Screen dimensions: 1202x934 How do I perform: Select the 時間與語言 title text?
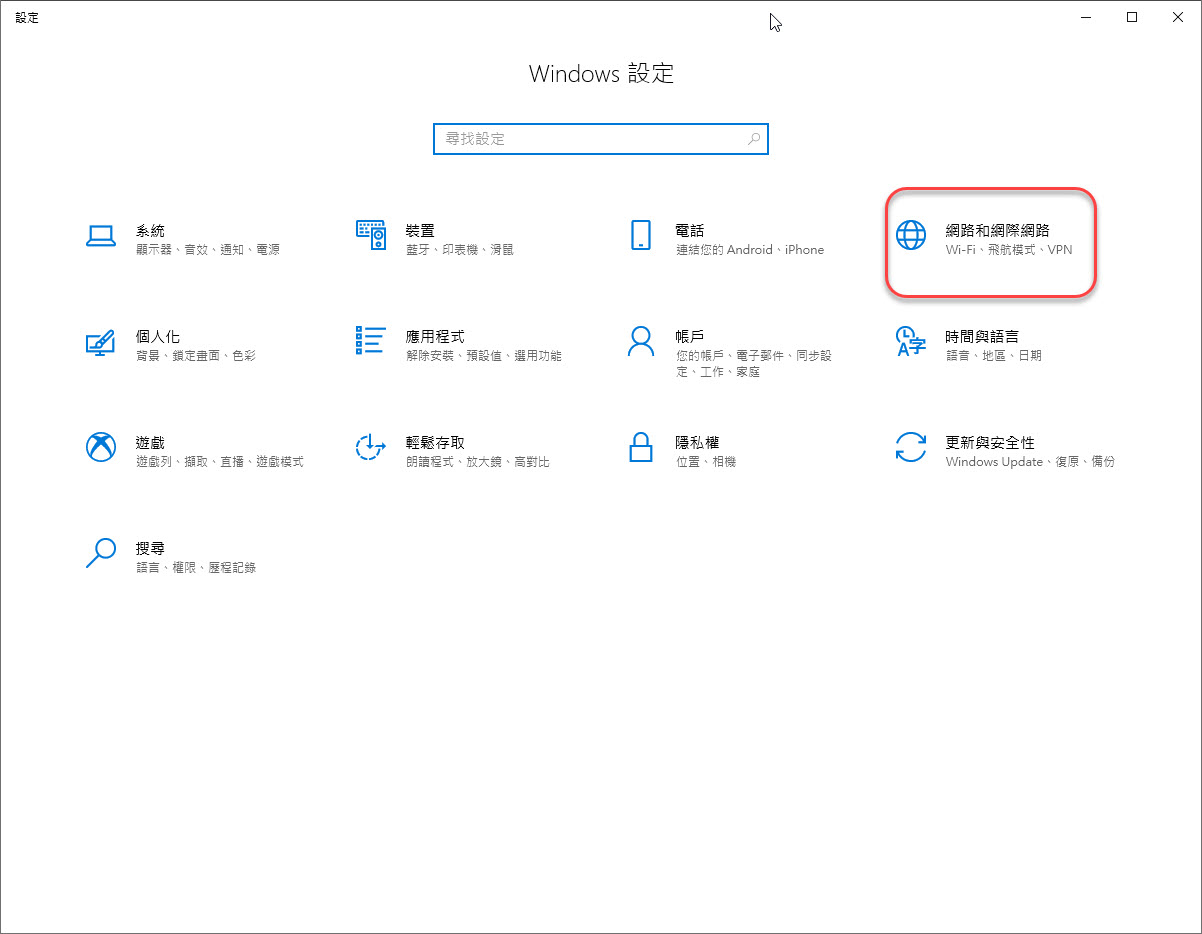983,337
